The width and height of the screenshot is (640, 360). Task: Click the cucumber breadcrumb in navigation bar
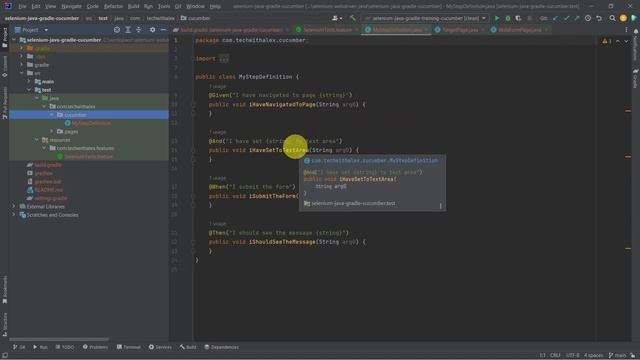(196, 18)
